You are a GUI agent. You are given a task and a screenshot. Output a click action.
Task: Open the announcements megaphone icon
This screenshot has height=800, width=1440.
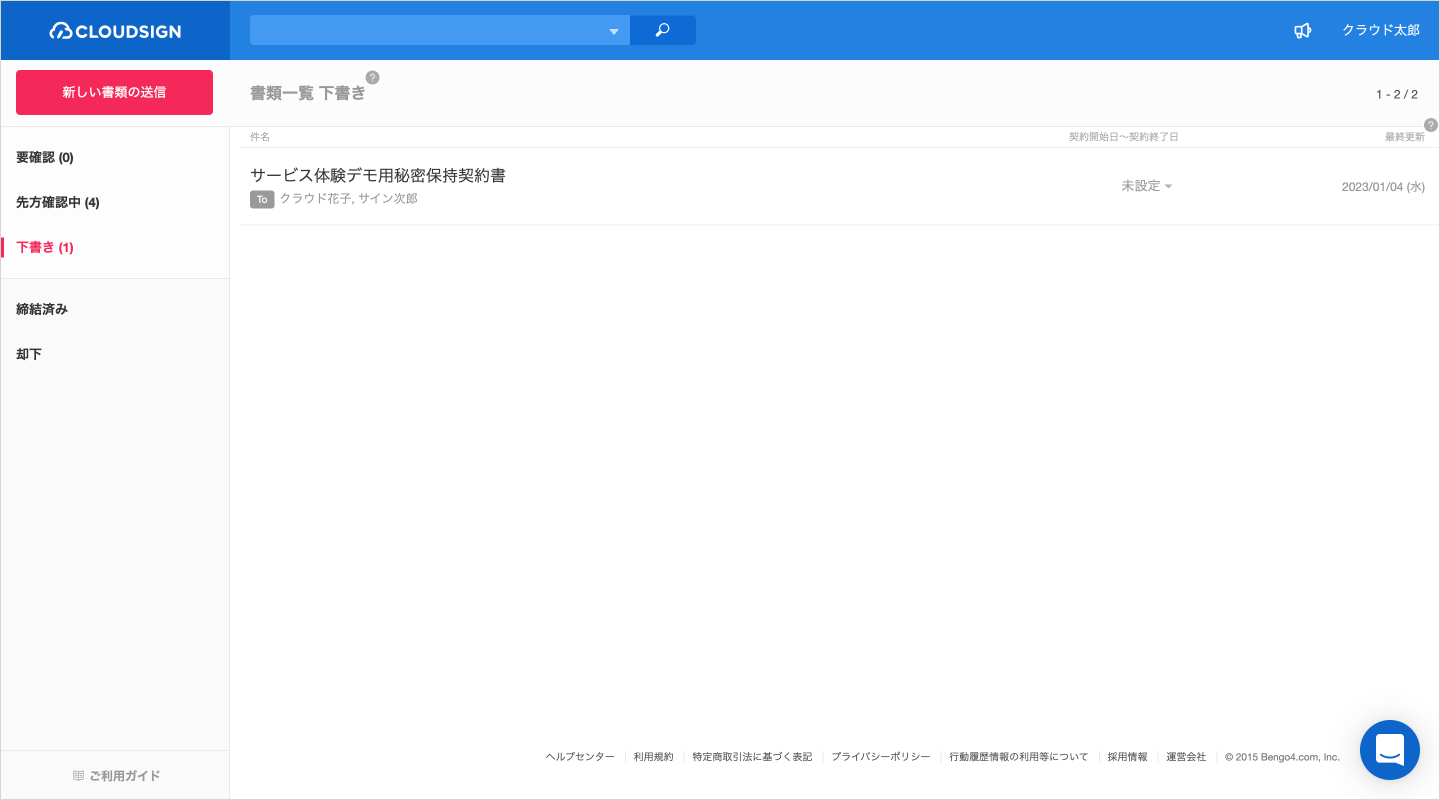coord(1302,31)
